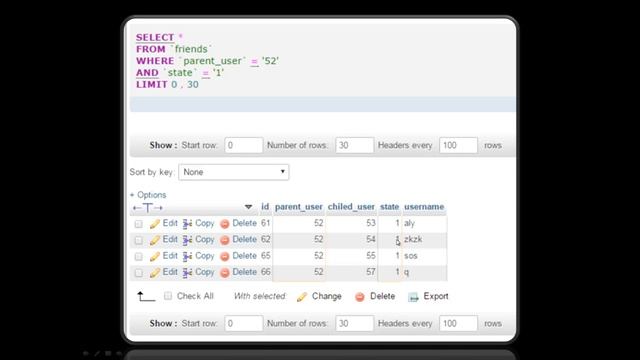Click the 'friends' table name in query

191,49
